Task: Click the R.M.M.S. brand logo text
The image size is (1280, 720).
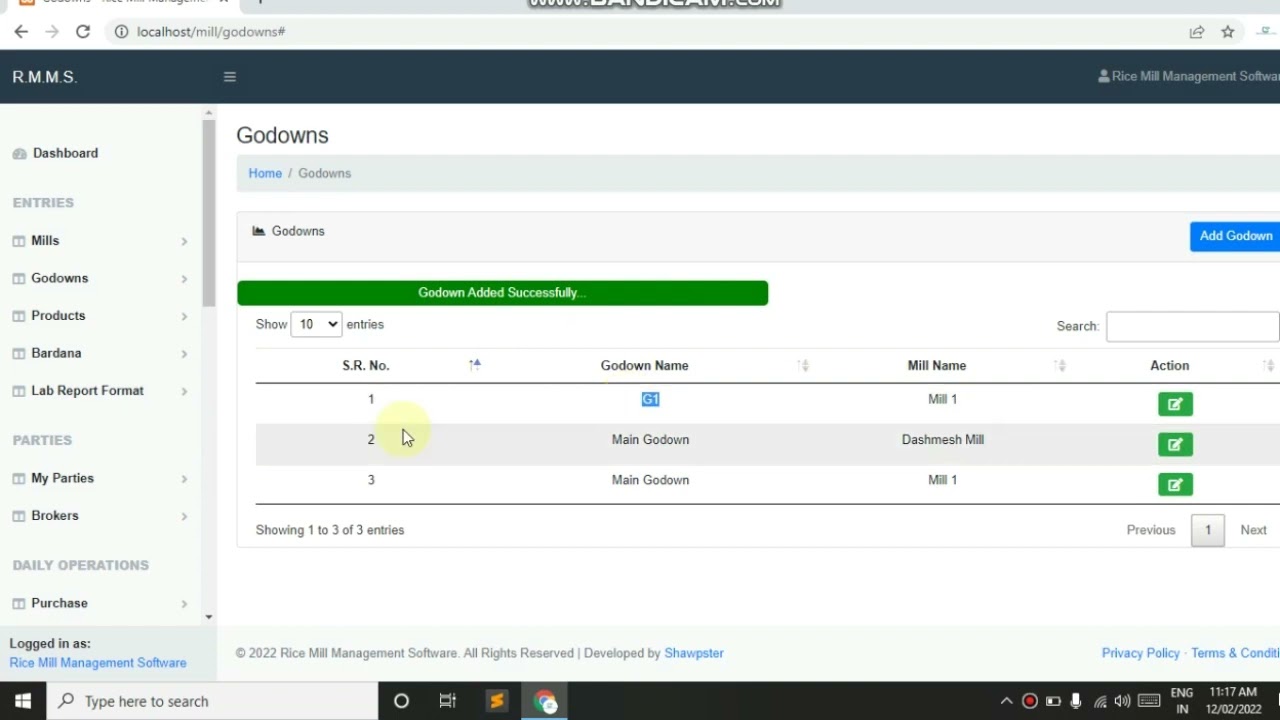Action: pos(44,77)
